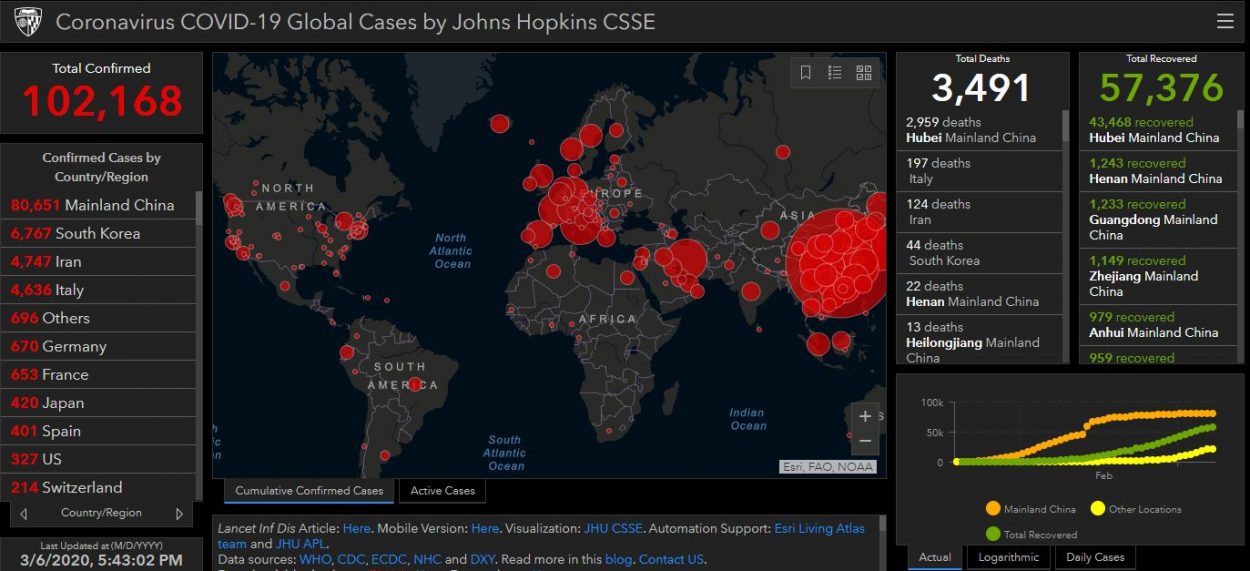Open map bookmarks
Screen dimensions: 1250x571
(806, 73)
